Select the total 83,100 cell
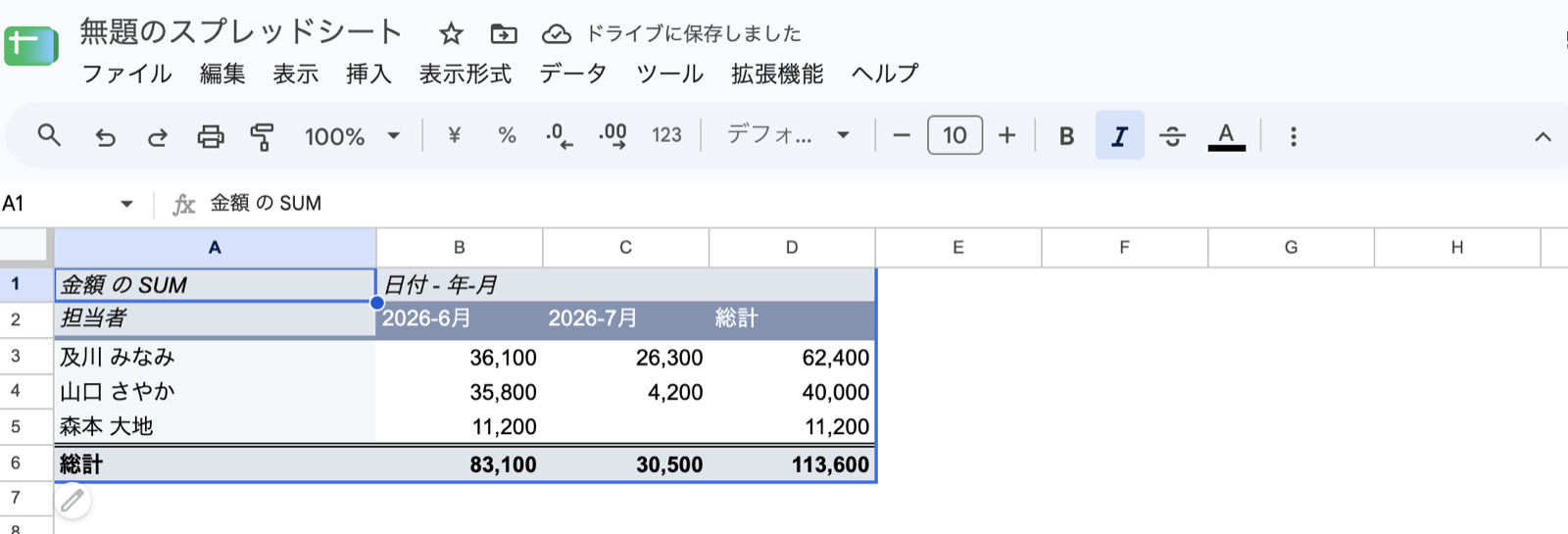This screenshot has height=534, width=1568. [x=459, y=464]
